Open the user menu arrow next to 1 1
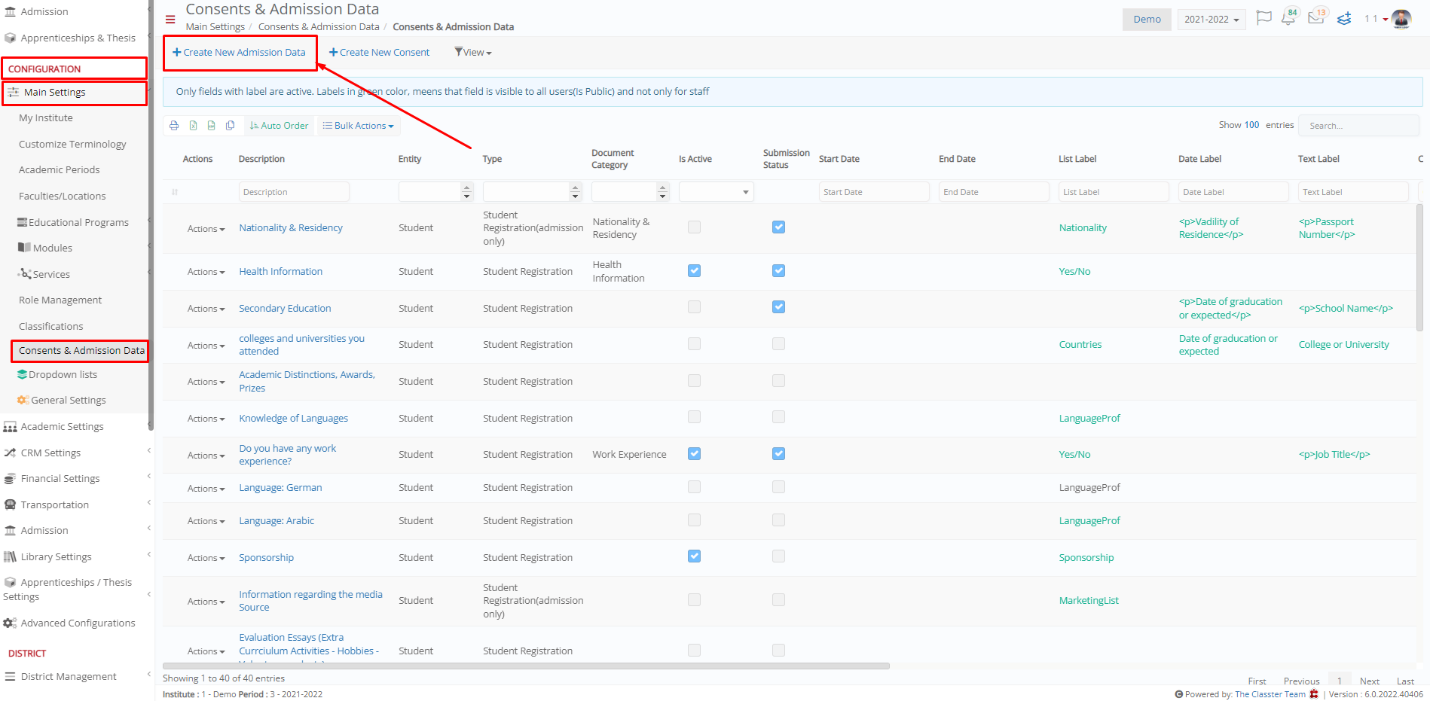Viewport: 1430px width, 701px height. click(1385, 20)
